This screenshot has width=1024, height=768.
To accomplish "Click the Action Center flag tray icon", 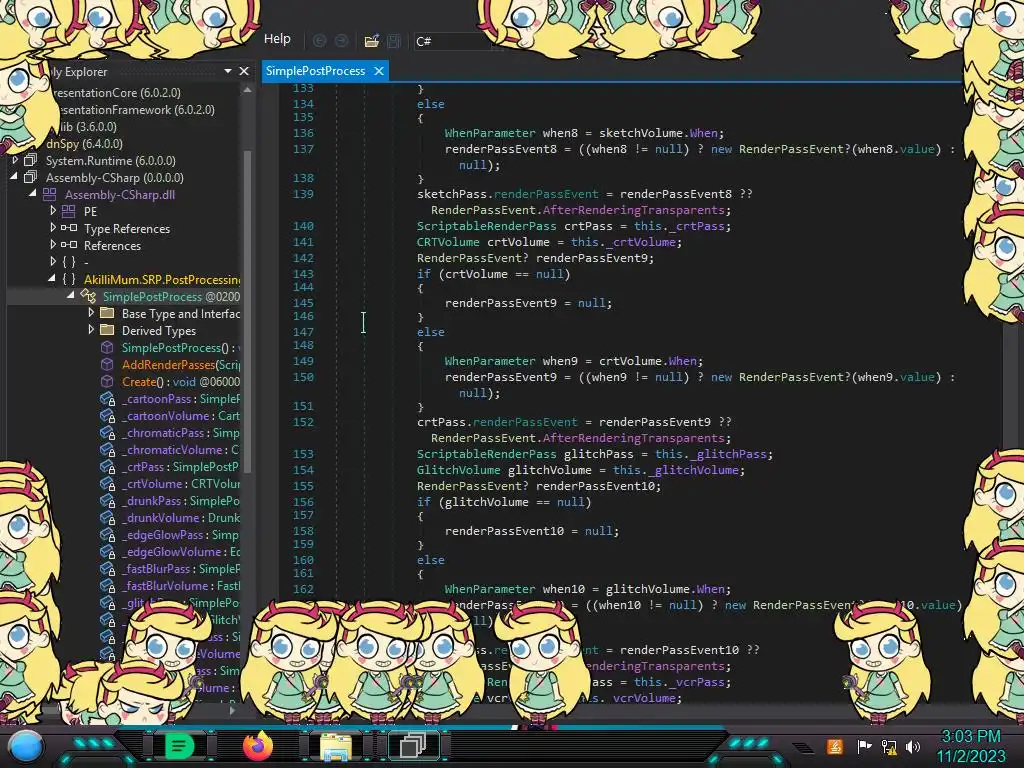I will point(864,746).
